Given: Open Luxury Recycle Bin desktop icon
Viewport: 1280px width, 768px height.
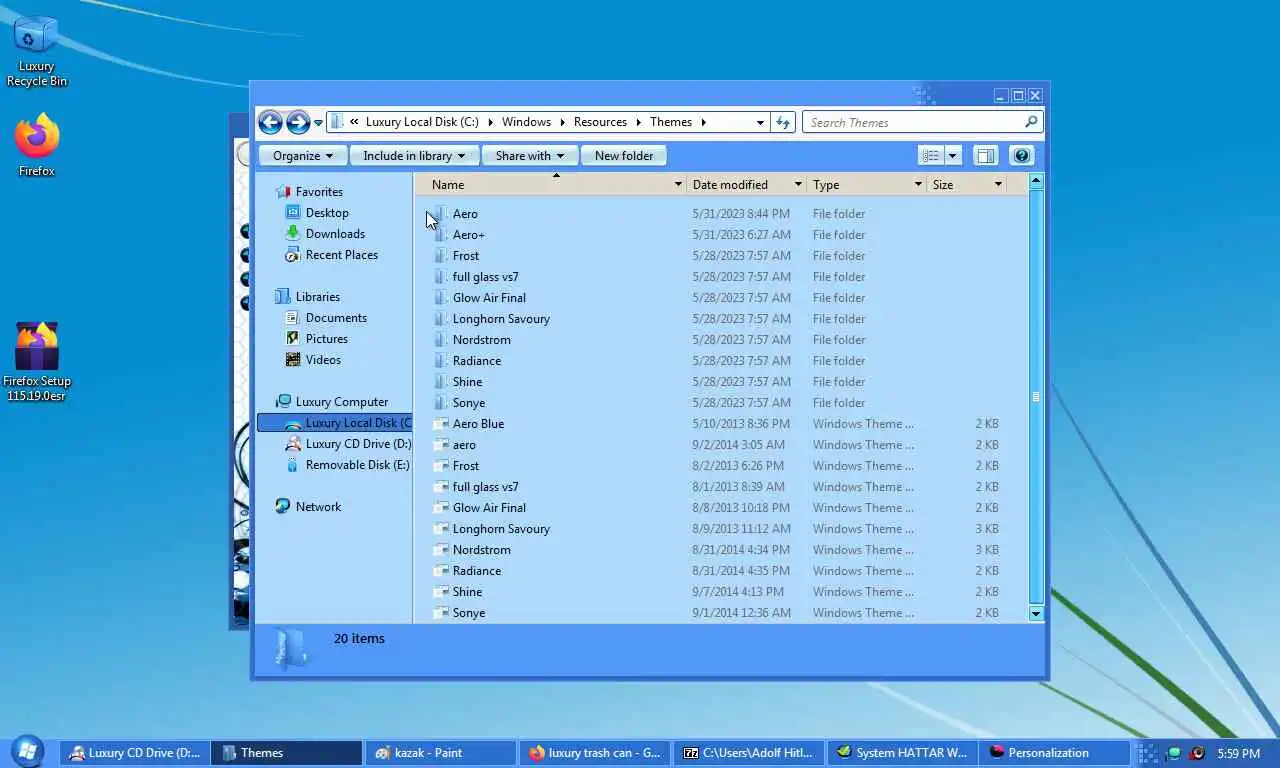Looking at the screenshot, I should (36, 51).
